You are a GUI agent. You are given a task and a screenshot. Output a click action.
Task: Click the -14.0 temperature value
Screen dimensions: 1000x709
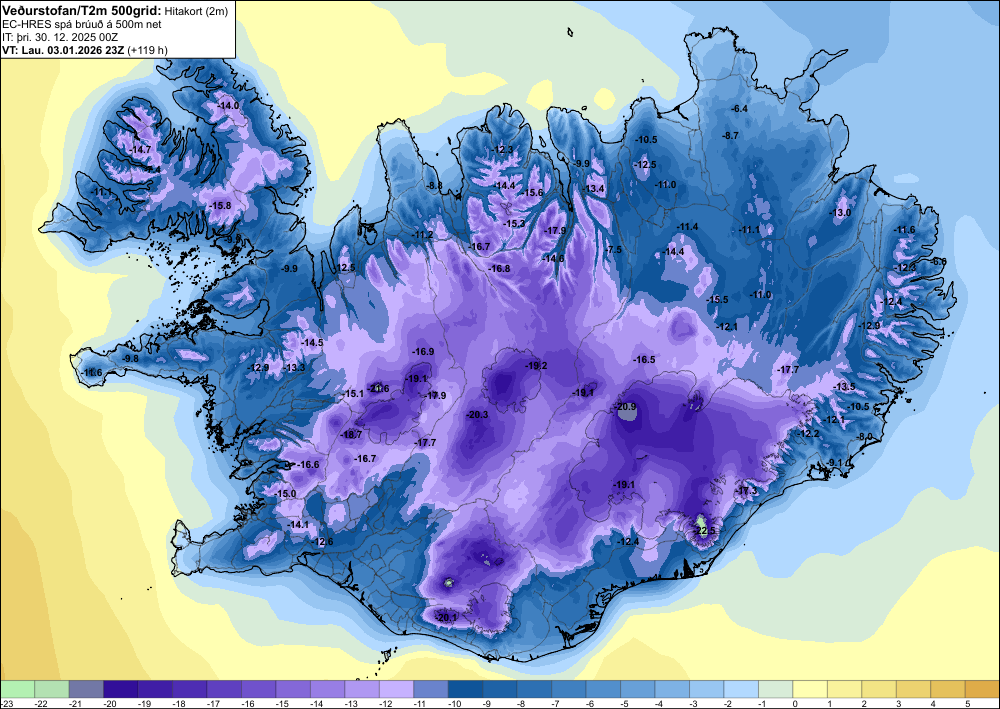[x=228, y=105]
